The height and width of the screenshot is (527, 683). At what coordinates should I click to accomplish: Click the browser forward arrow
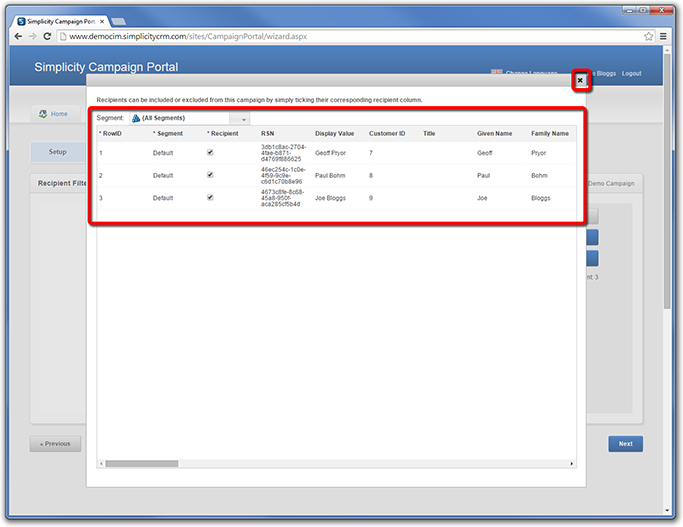click(x=33, y=37)
